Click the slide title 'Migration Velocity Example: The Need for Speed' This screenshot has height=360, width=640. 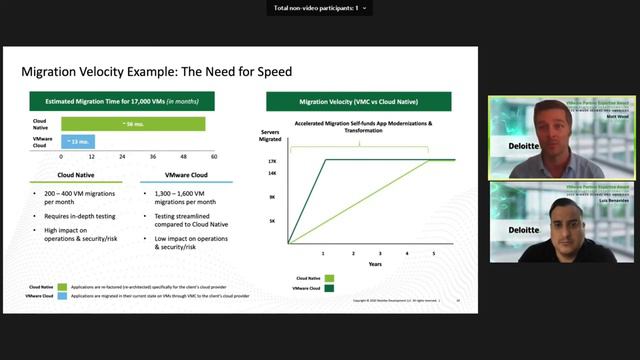click(157, 72)
